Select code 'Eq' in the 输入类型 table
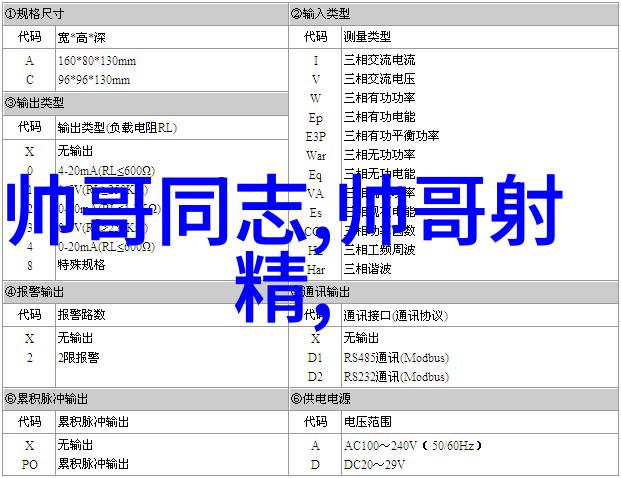The width and height of the screenshot is (621, 478). tap(316, 175)
